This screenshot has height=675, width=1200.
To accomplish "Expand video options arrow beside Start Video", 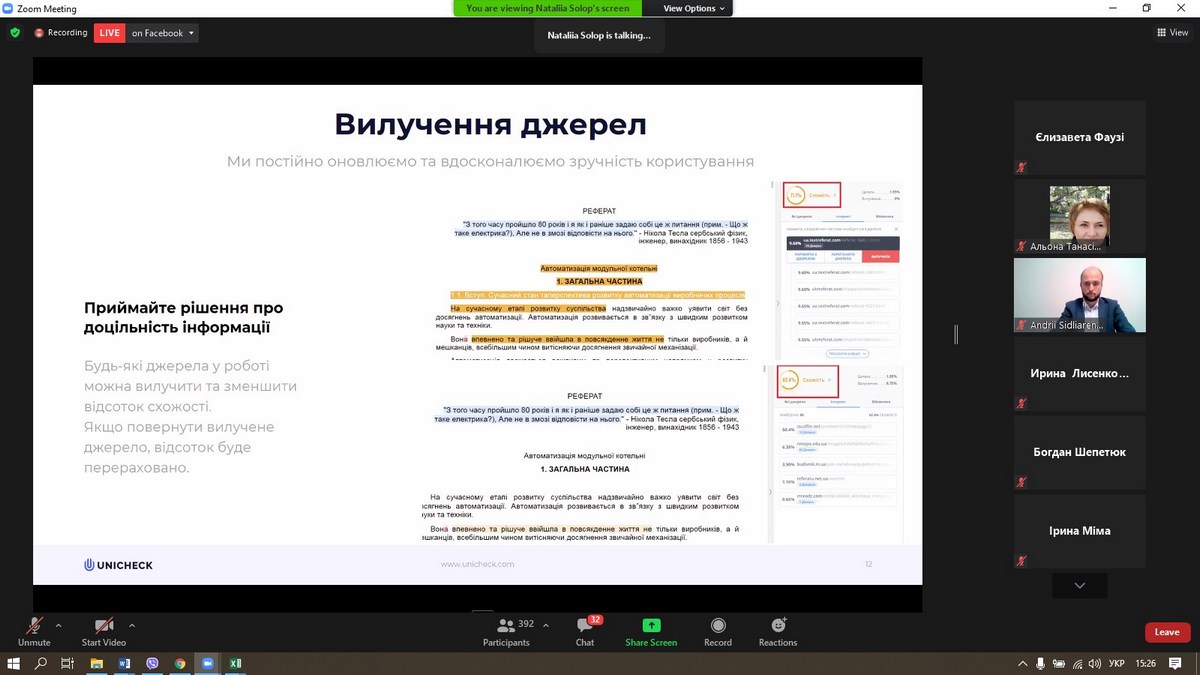I will coord(132,626).
